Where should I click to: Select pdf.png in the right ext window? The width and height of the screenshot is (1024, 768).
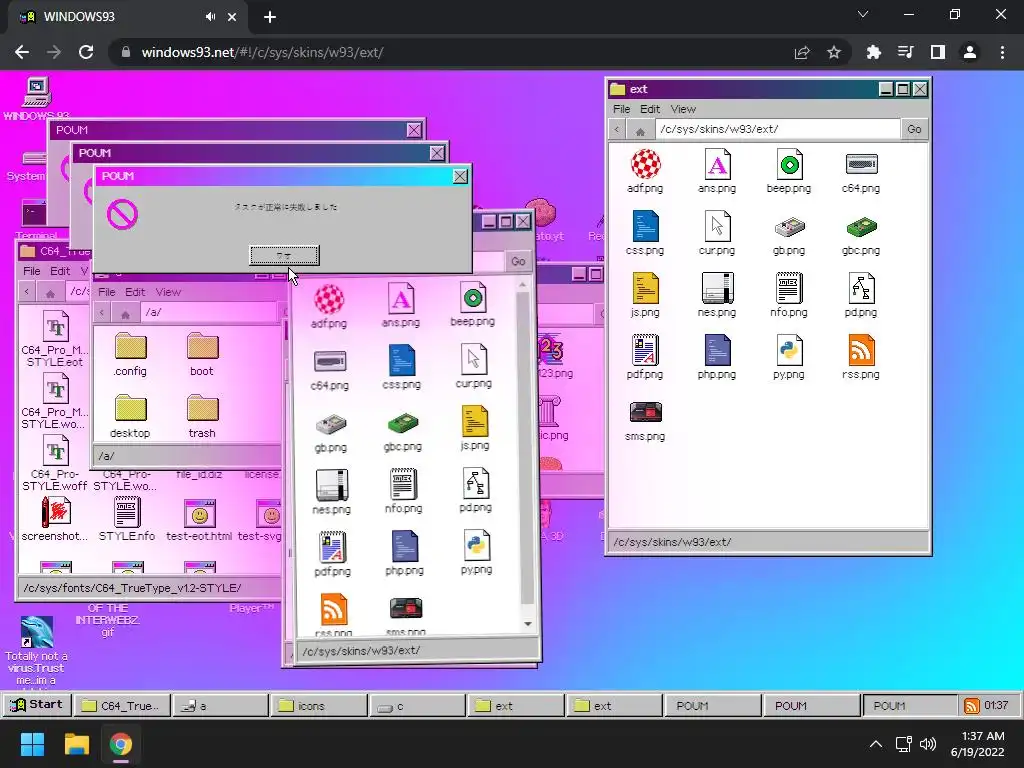(645, 357)
